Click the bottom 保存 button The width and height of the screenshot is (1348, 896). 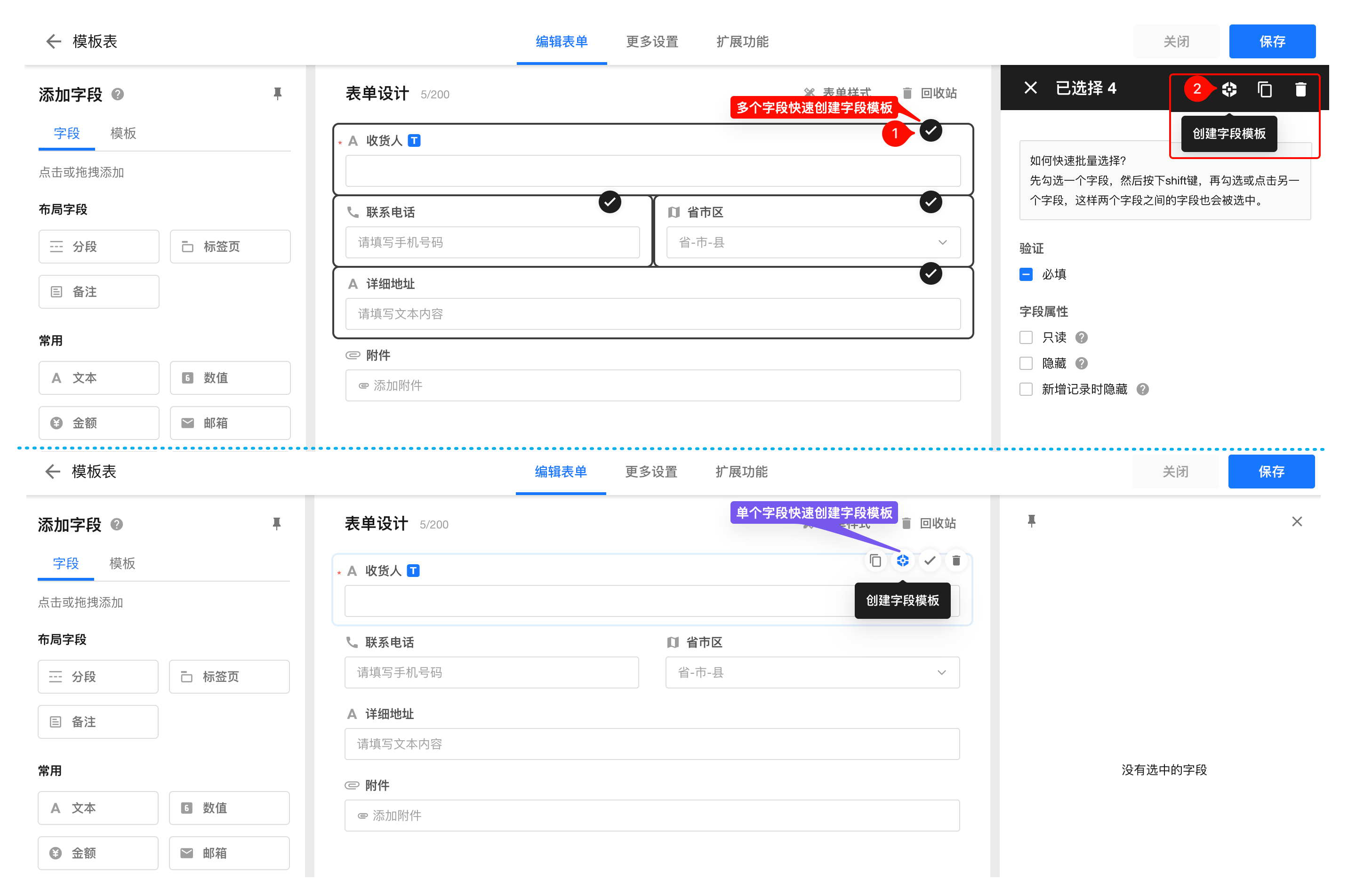point(1271,472)
